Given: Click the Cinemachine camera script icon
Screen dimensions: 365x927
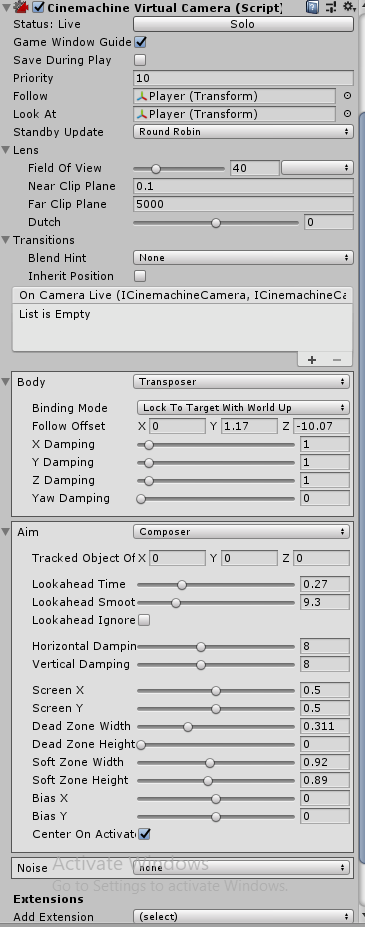Looking at the screenshot, I should coord(22,7).
